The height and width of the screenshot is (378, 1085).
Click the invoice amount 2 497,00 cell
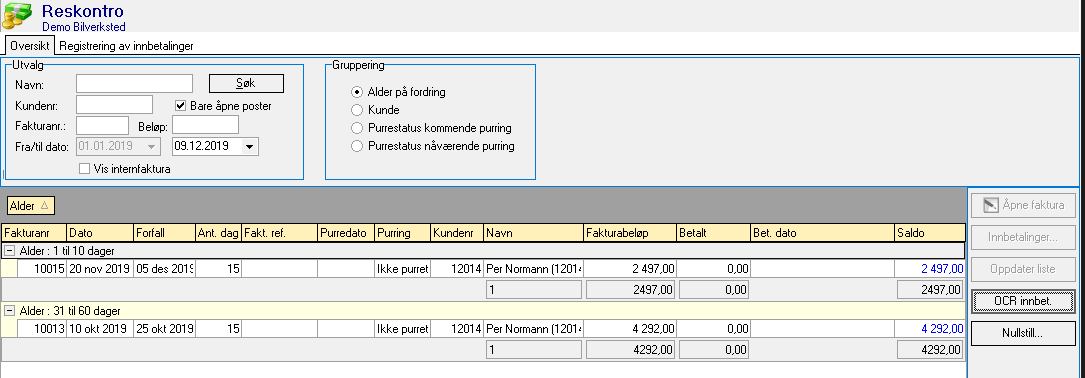click(x=630, y=269)
